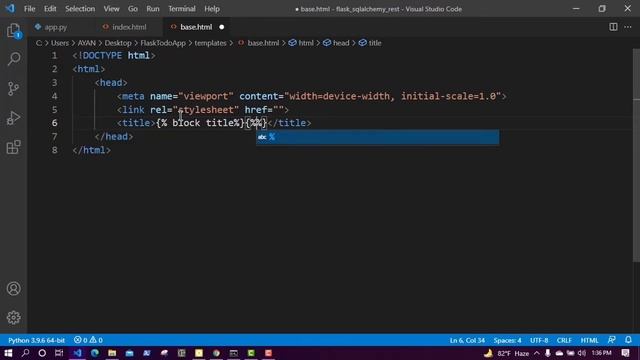Click the Windows Start button
Image resolution: width=640 pixels, height=360 pixels.
point(8,353)
